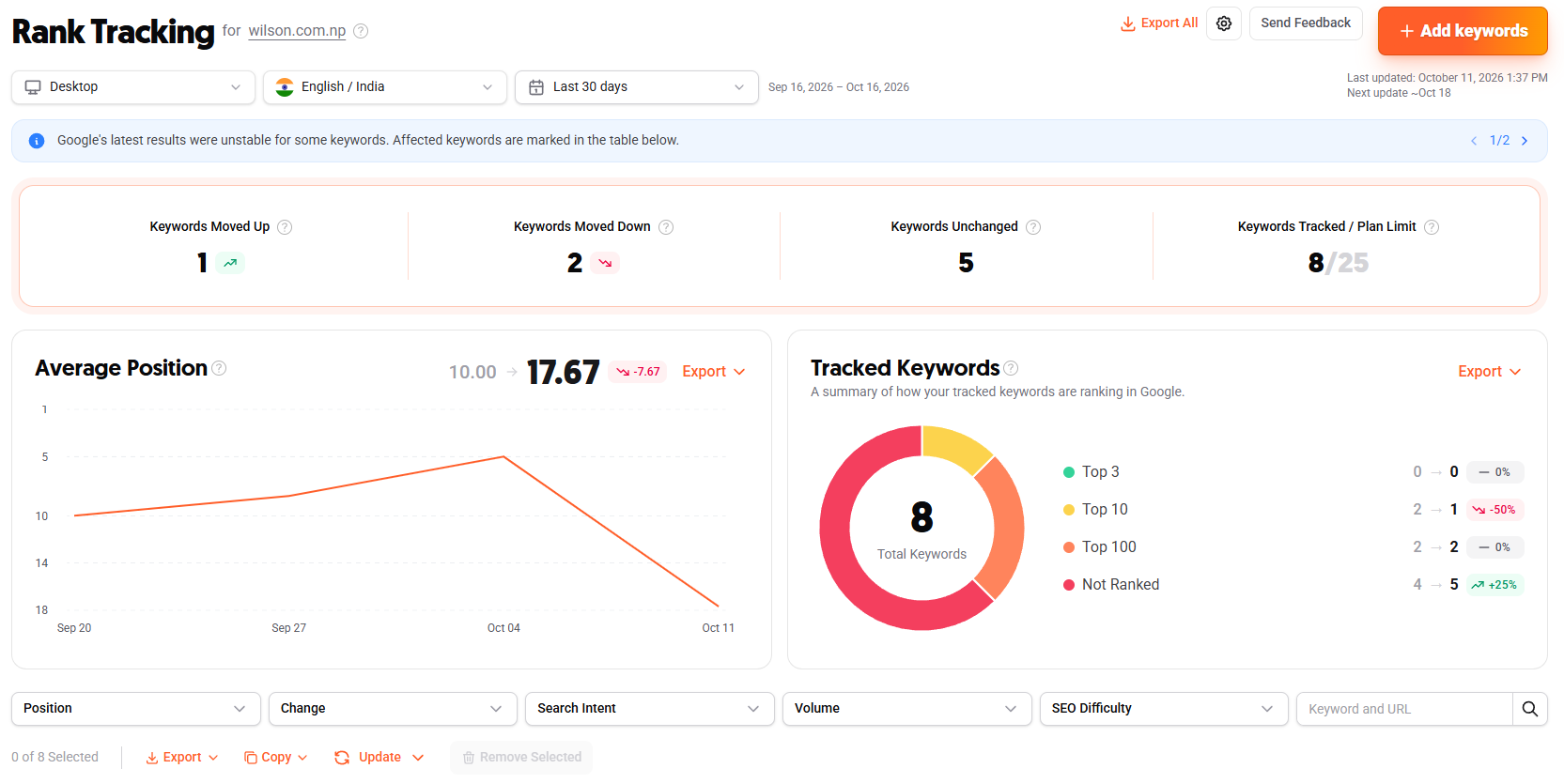This screenshot has width=1564, height=784.
Task: Open Average Position Export dropdown
Action: pos(714,372)
